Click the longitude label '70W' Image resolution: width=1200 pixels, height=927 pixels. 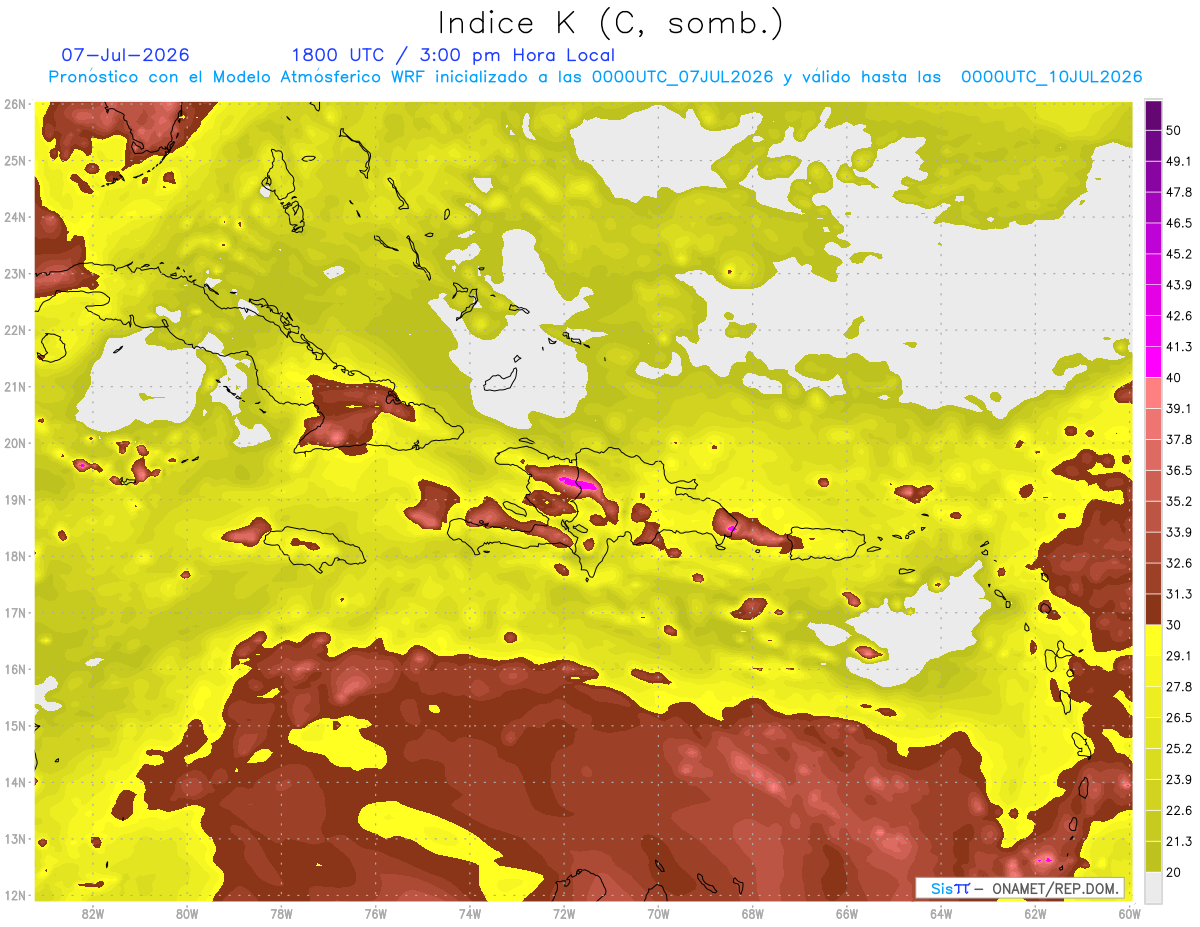pyautogui.click(x=658, y=913)
